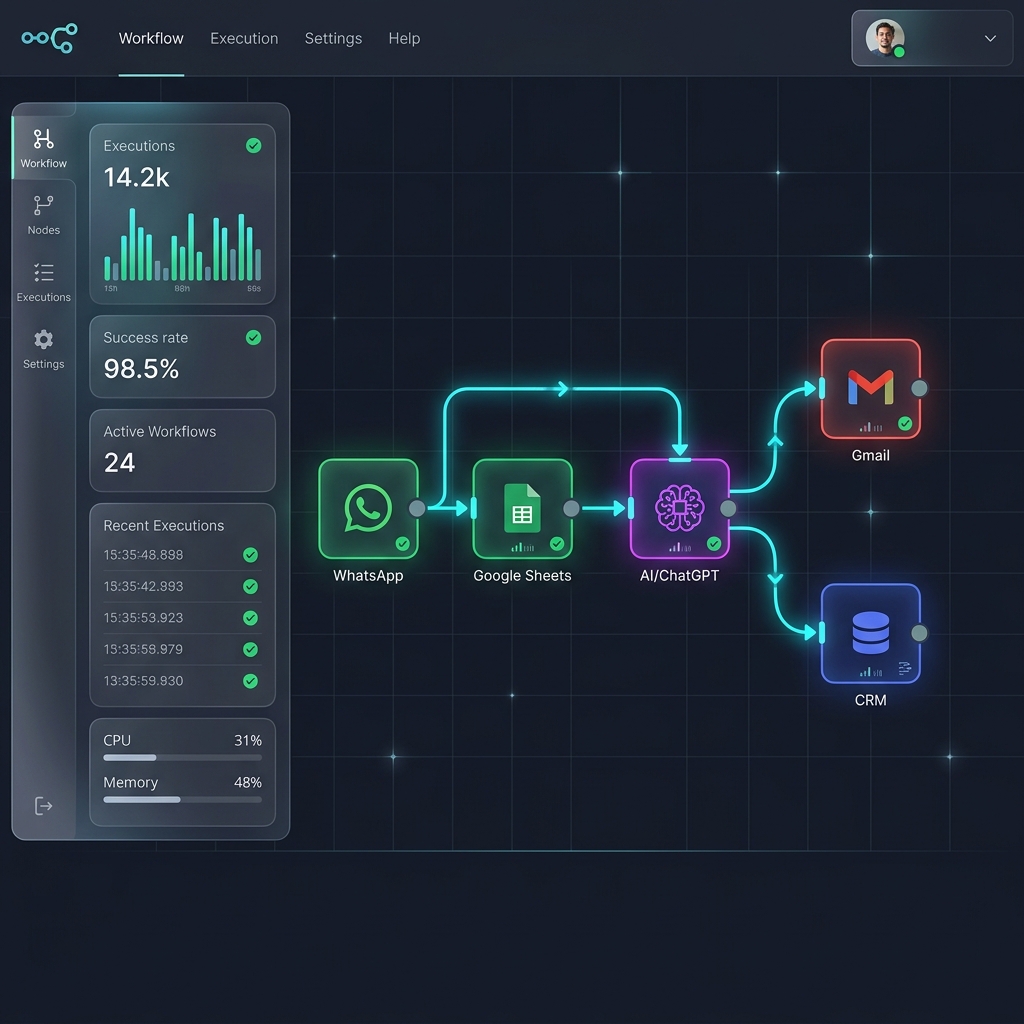The image size is (1024, 1024).
Task: Click the AI/ChatGPT node label
Action: point(679,576)
